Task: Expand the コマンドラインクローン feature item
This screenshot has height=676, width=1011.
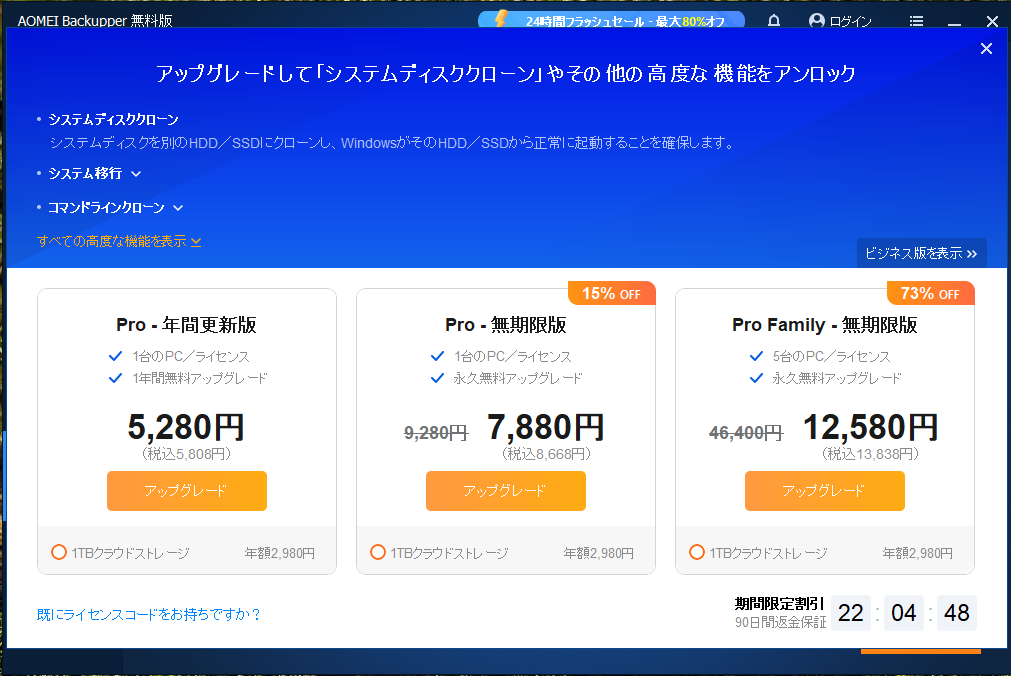Action: tap(115, 208)
